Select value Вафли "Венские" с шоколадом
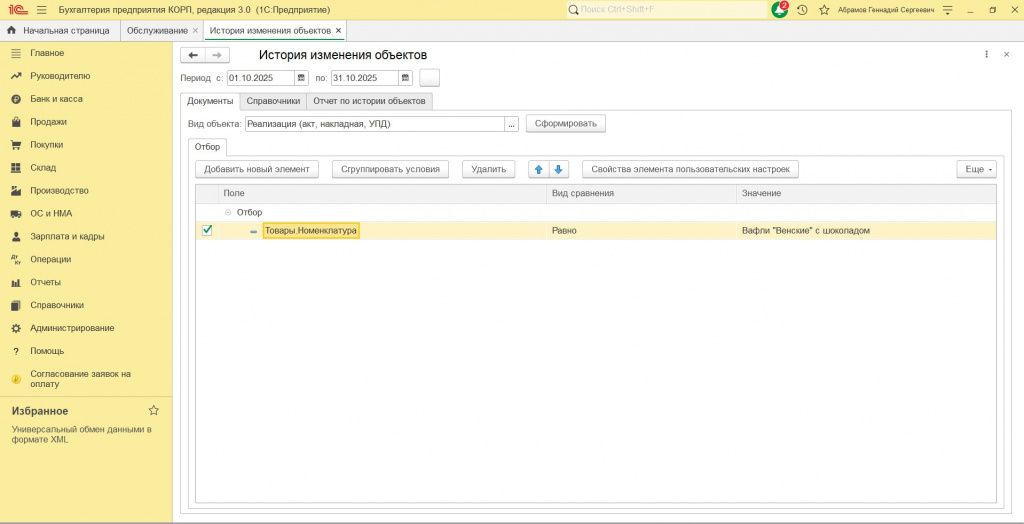The image size is (1024, 524). click(x=866, y=231)
